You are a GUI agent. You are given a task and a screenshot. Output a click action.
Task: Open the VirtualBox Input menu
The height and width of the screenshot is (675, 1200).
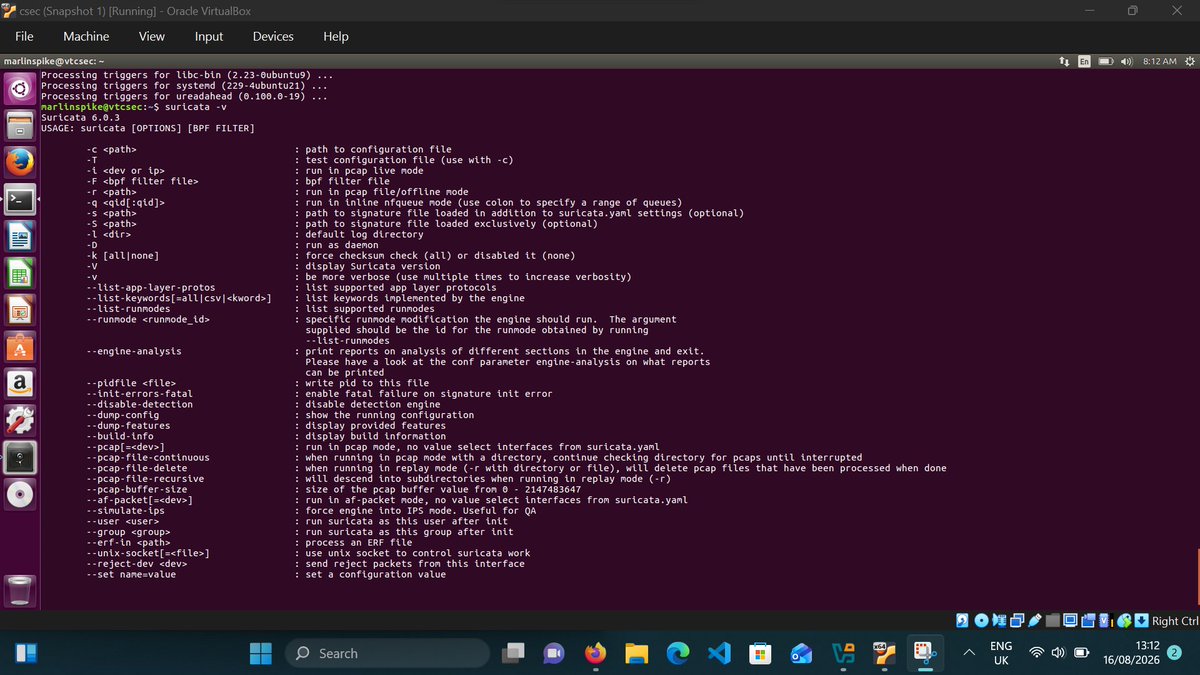(x=209, y=36)
